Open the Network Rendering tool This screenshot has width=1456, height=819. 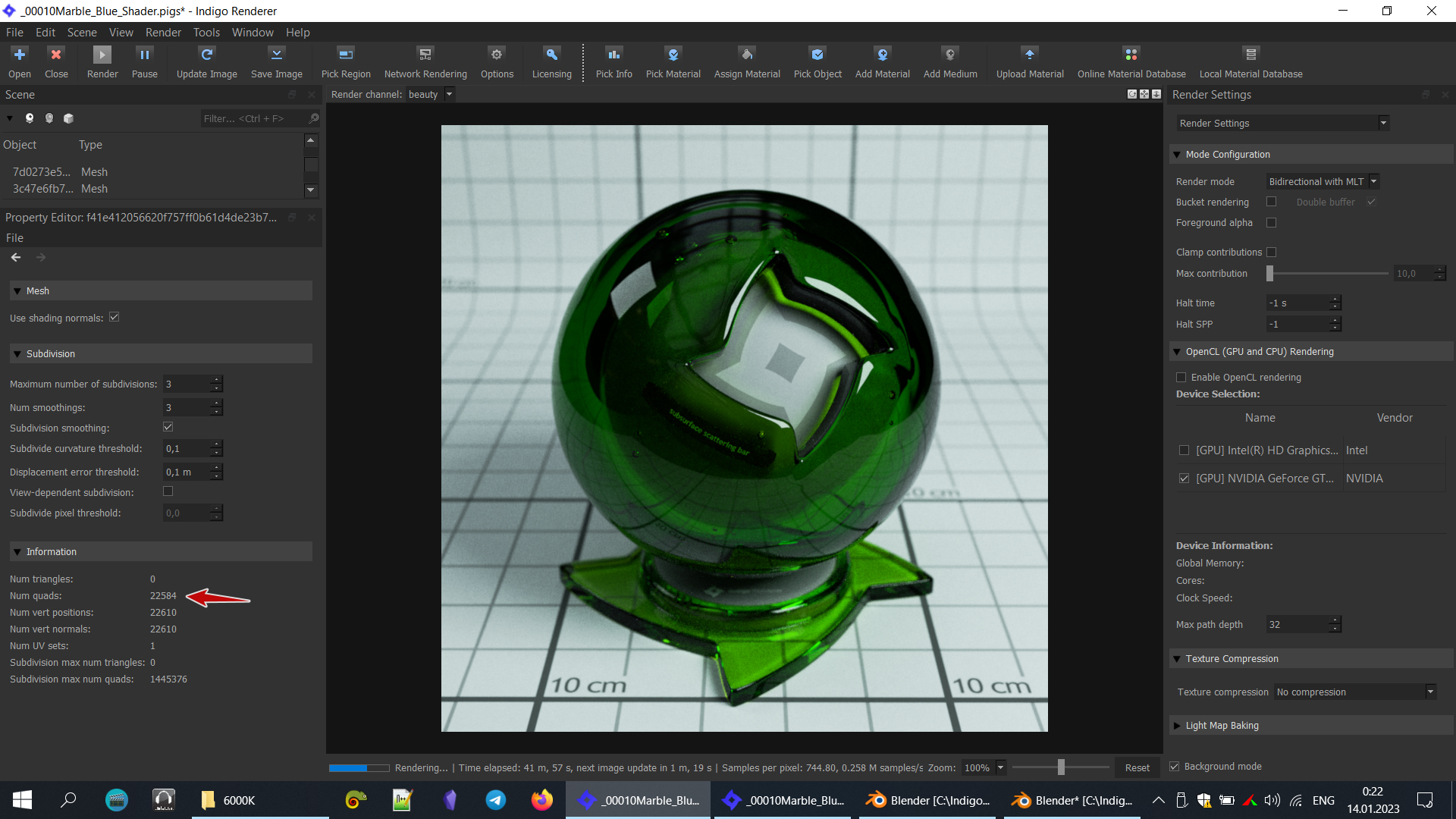point(425,61)
